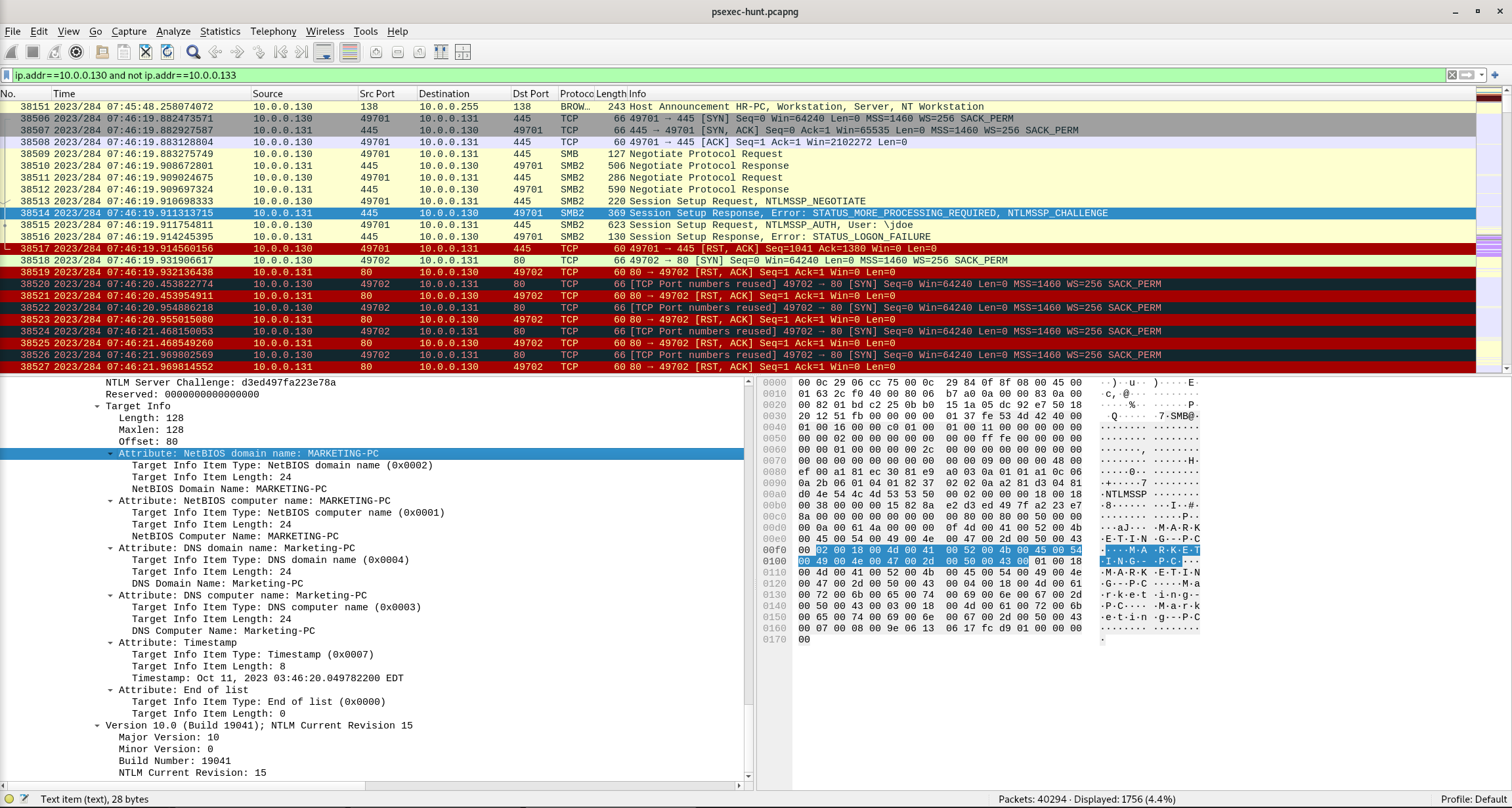This screenshot has height=808, width=1512.
Task: Open the Statistics menu
Action: (220, 32)
